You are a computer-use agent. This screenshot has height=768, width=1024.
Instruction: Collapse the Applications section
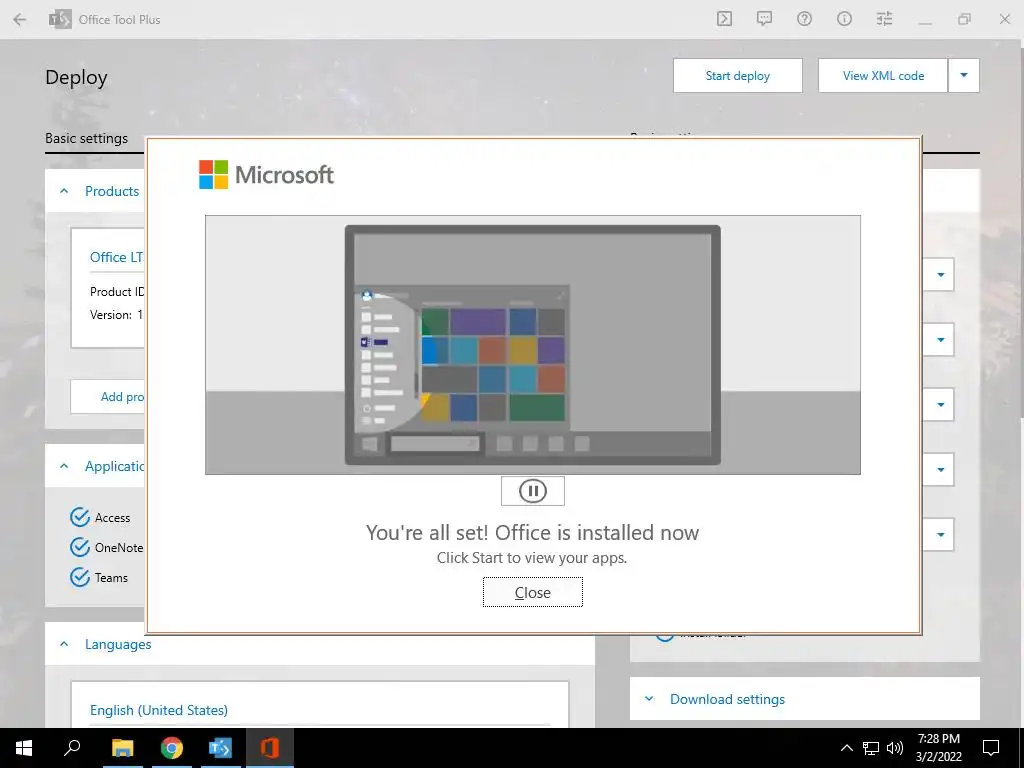64,466
